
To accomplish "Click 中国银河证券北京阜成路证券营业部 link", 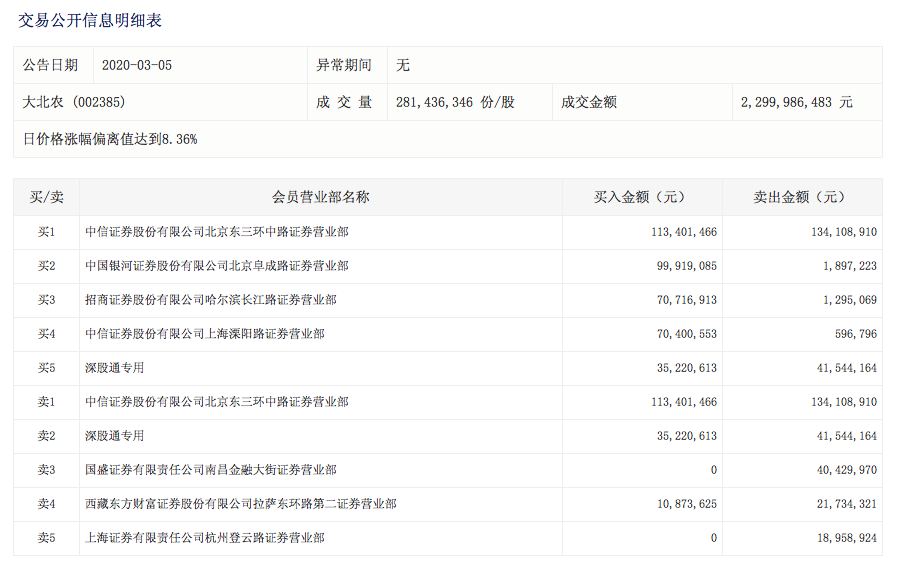I will (217, 266).
